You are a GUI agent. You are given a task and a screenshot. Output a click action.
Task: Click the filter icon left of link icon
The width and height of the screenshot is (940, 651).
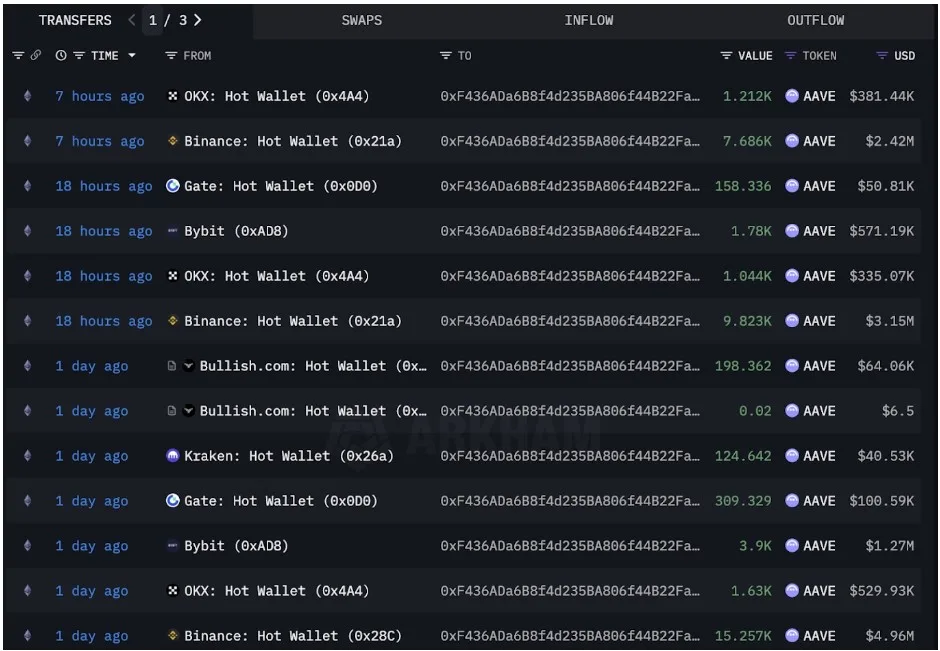click(x=18, y=55)
